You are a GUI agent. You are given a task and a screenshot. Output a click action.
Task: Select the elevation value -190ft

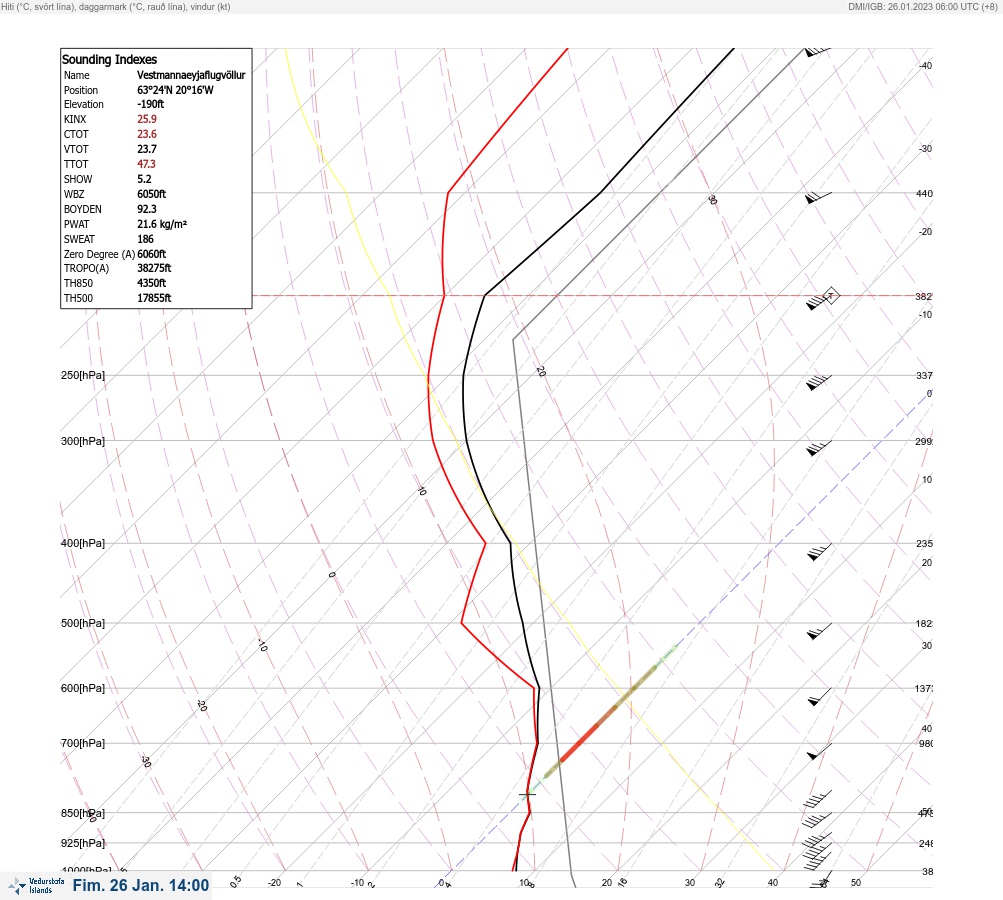coord(150,104)
